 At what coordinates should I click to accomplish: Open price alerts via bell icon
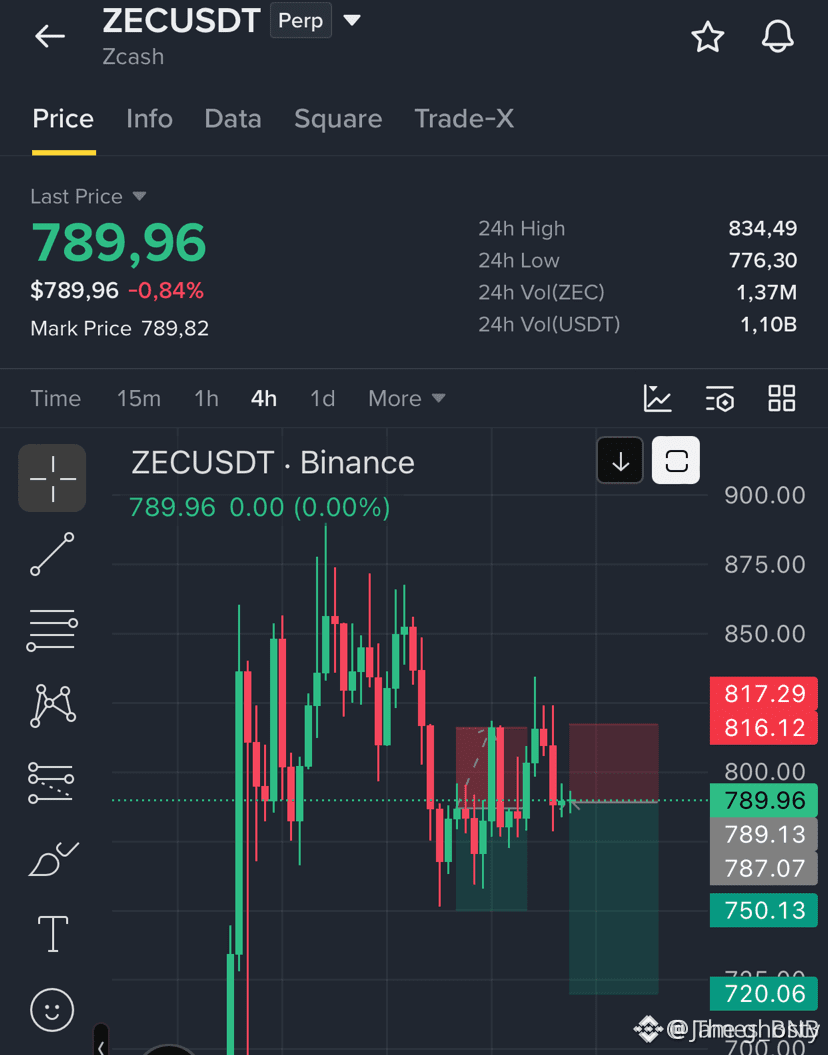(x=778, y=36)
